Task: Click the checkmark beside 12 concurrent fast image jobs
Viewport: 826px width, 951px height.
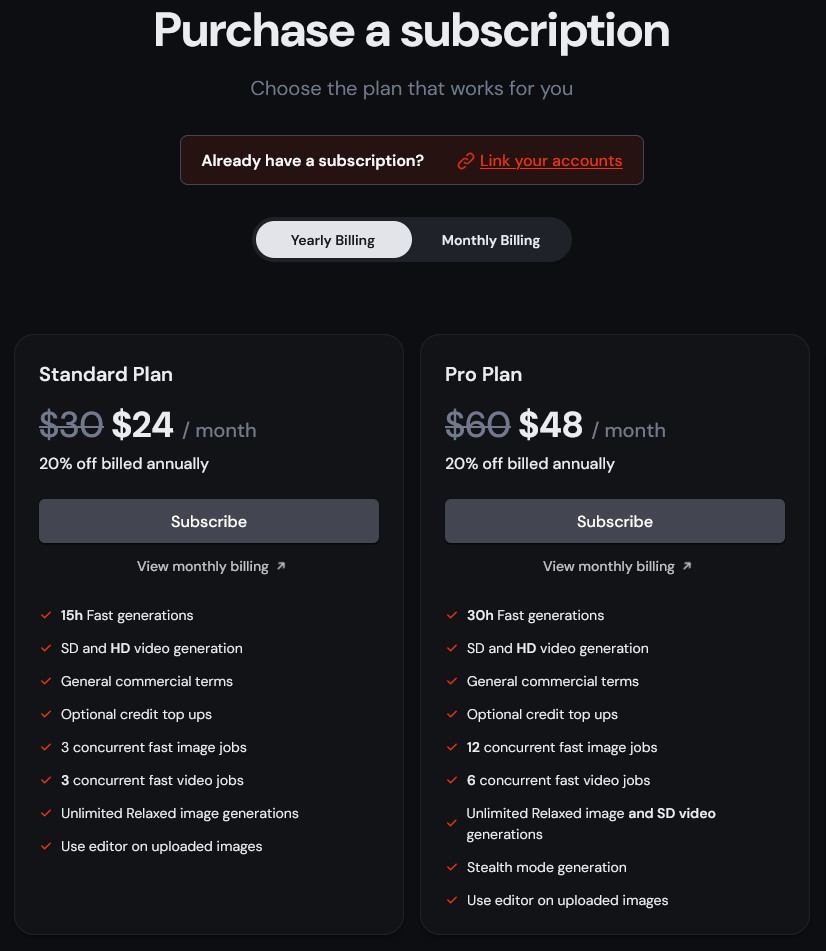Action: (x=452, y=747)
